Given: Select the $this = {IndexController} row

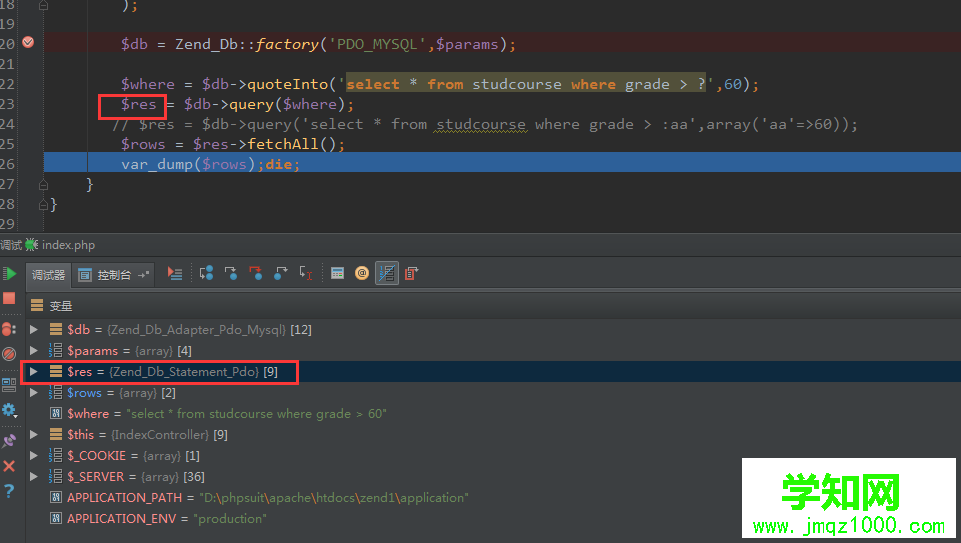Looking at the screenshot, I should 493,435.
